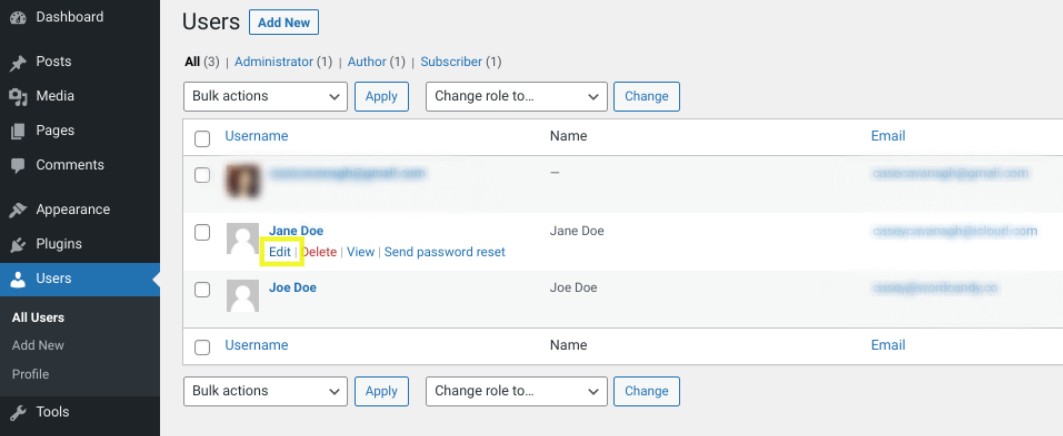
Task: Open the top Bulk actions dropdown
Action: coord(265,96)
